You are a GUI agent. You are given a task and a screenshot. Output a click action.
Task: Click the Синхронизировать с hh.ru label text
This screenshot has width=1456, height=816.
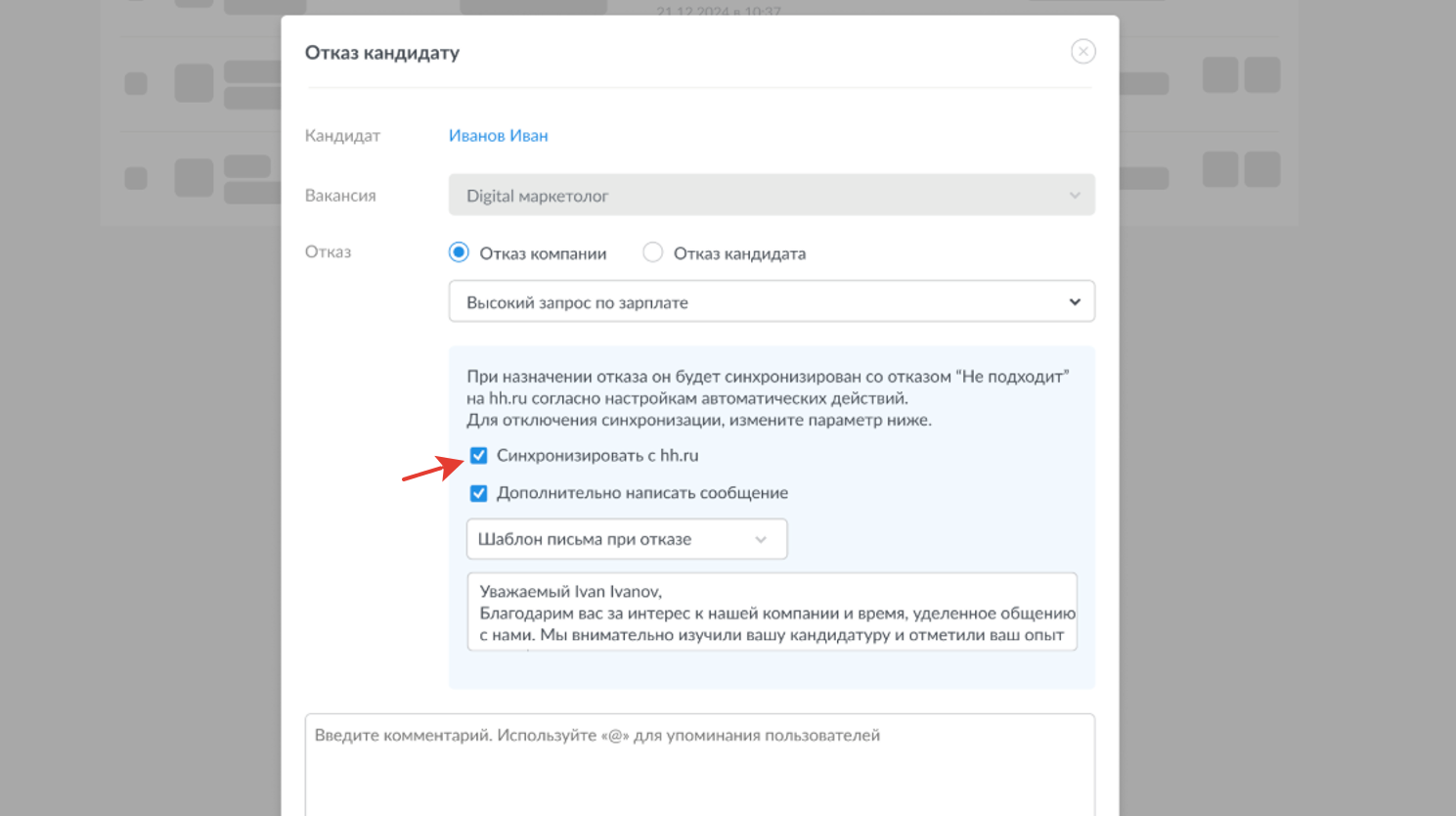[597, 456]
